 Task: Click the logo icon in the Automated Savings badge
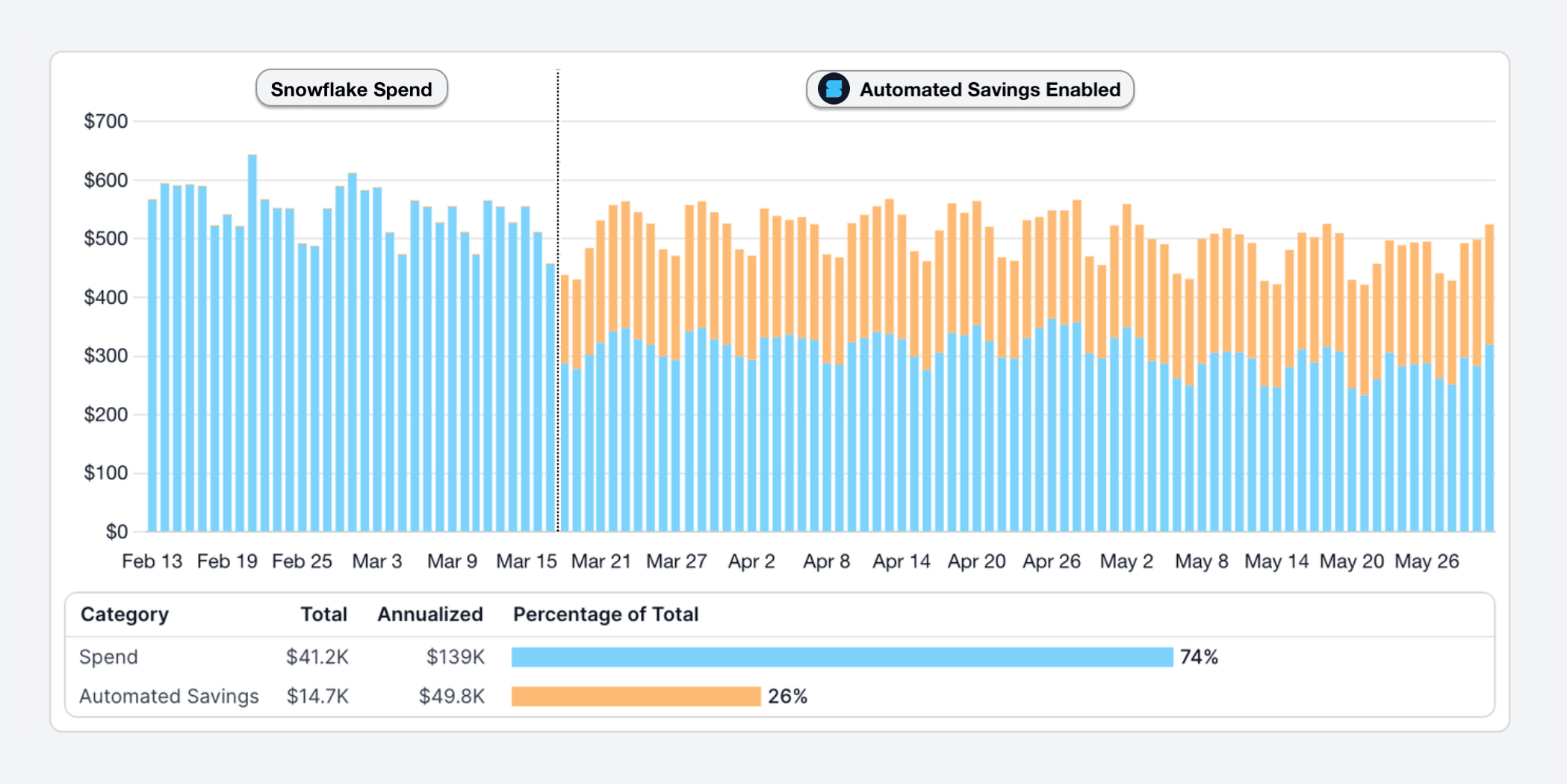pyautogui.click(x=834, y=89)
